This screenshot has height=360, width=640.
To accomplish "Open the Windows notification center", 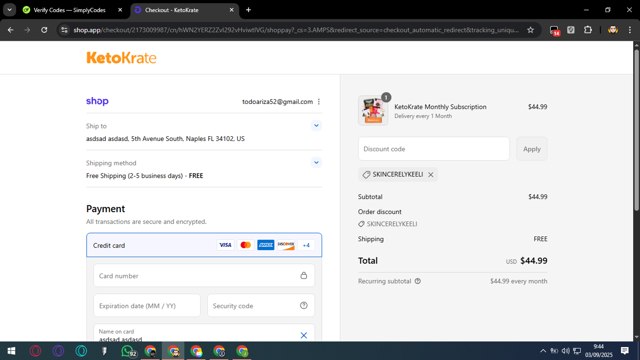I will (x=624, y=351).
